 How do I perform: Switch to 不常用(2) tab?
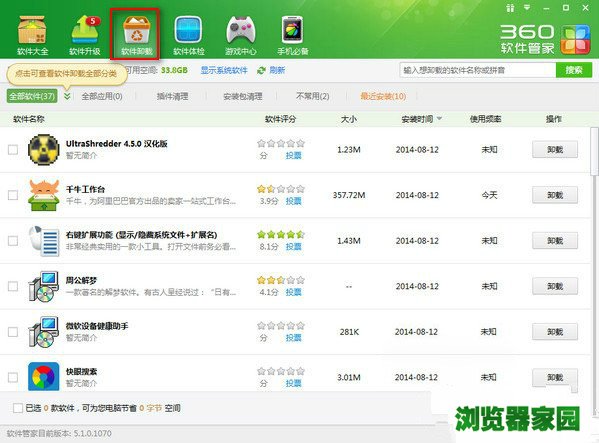point(312,96)
